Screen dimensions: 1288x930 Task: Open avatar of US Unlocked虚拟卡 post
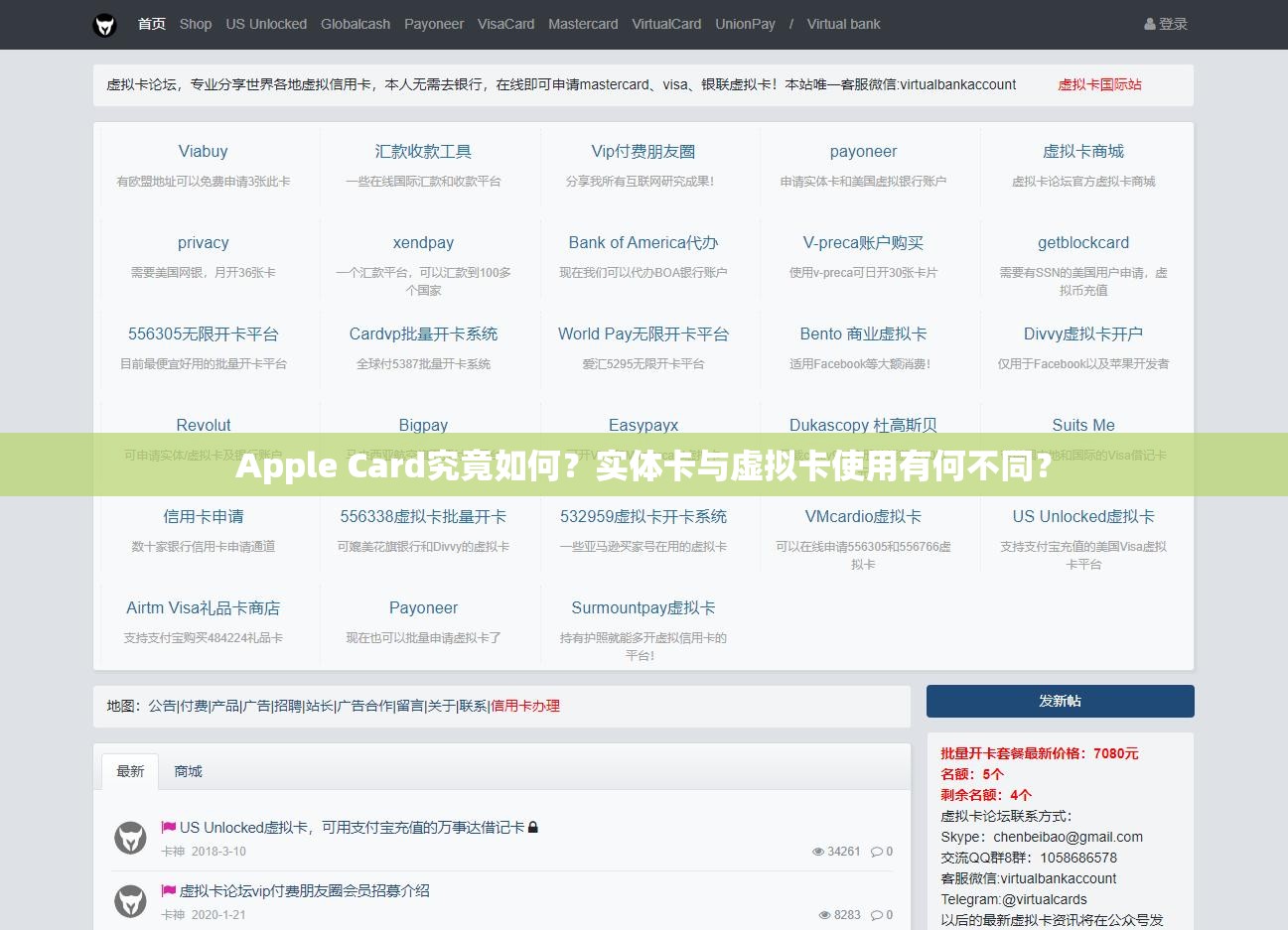click(x=130, y=839)
